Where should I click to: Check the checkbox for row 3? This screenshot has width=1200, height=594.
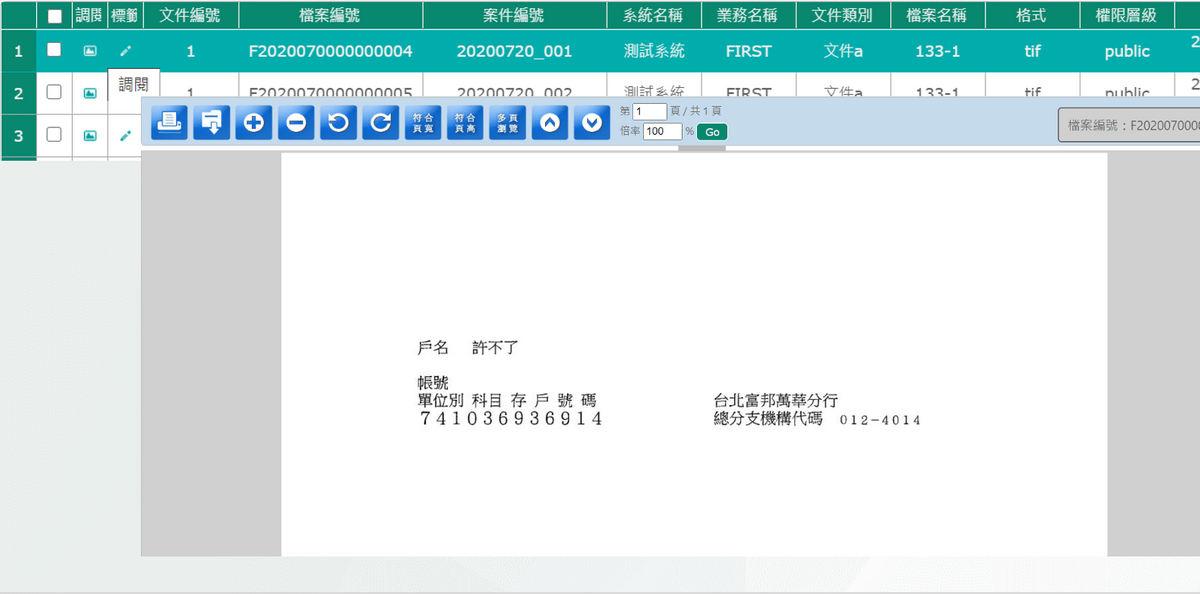tap(54, 134)
